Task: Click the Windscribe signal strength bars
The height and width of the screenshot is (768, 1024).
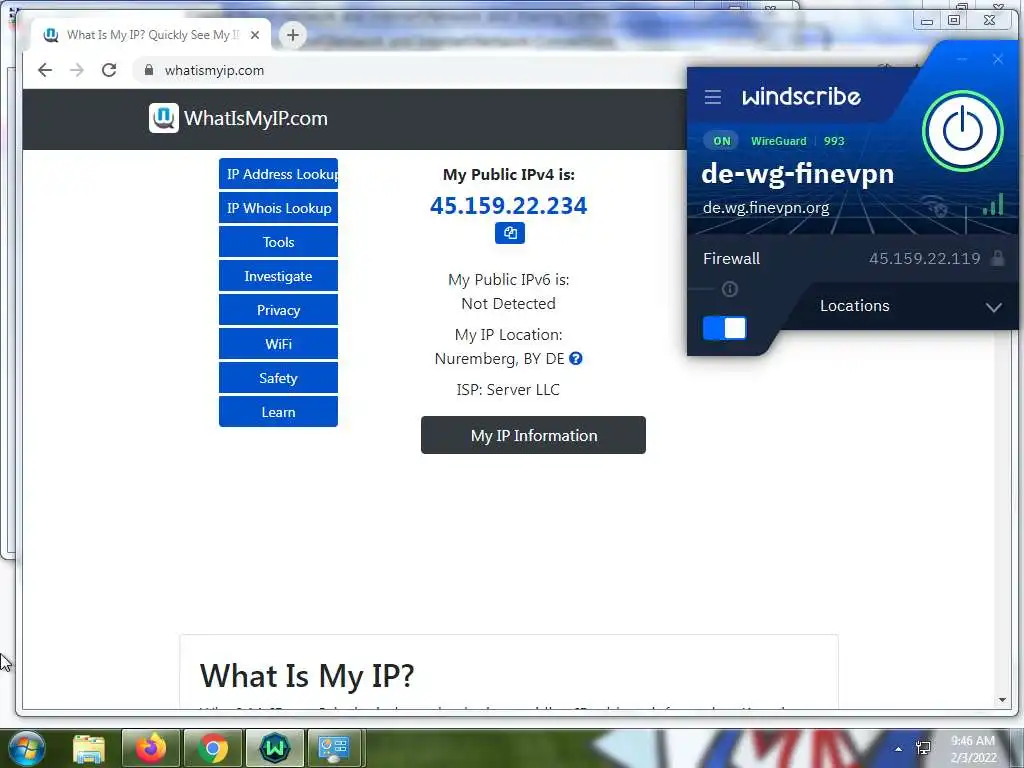Action: pos(993,204)
